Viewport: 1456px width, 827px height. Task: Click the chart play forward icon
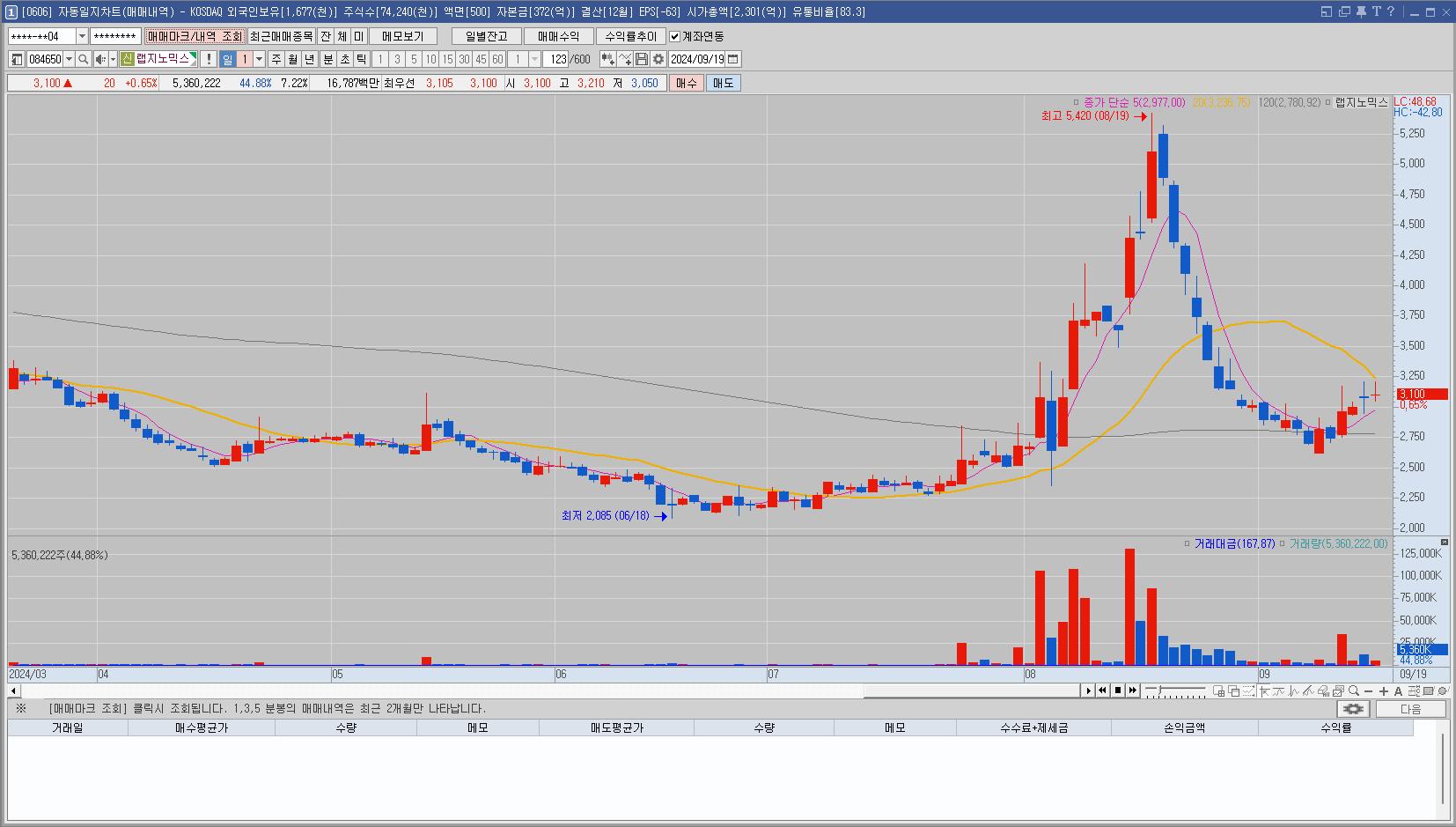click(x=1088, y=690)
